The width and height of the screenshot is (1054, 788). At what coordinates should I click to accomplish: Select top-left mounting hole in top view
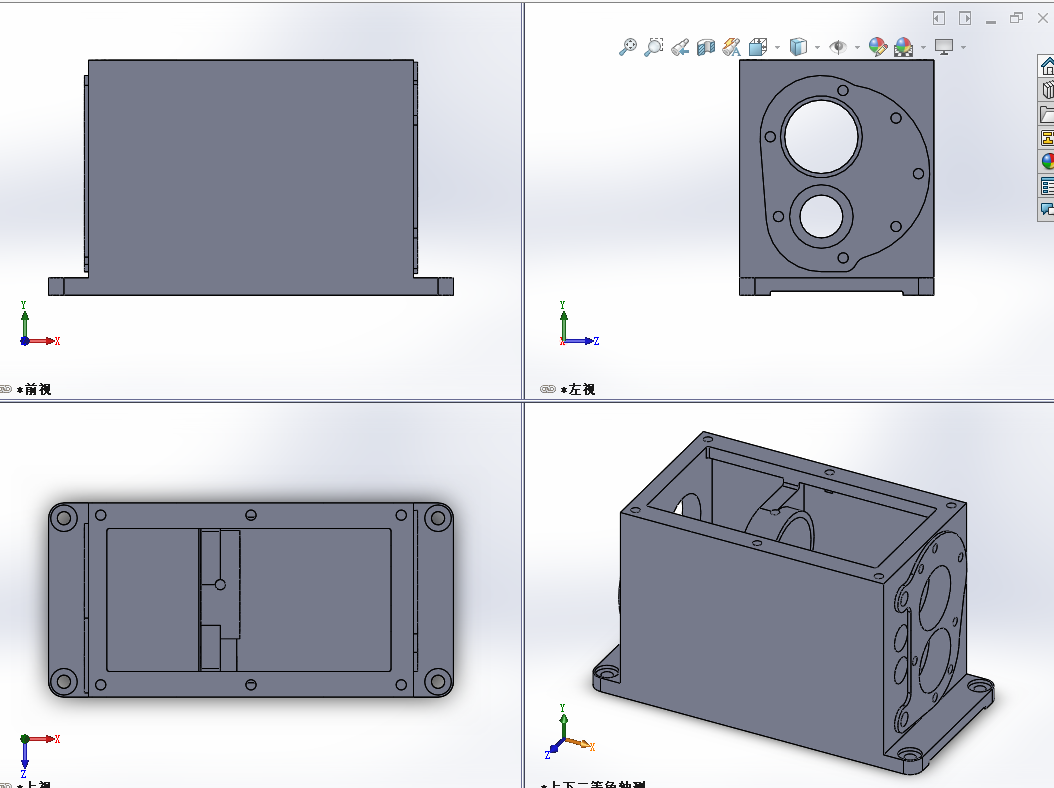point(64,518)
